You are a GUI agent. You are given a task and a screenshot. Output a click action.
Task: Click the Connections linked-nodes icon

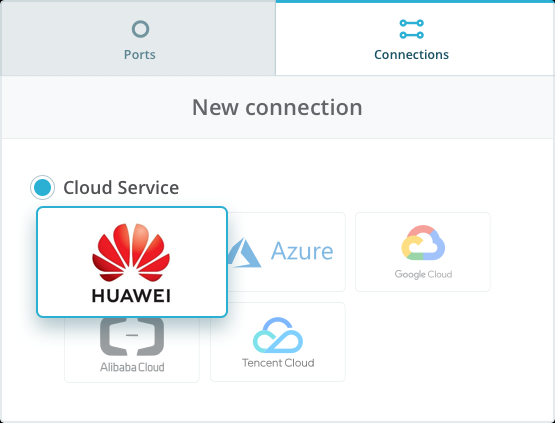(x=411, y=29)
